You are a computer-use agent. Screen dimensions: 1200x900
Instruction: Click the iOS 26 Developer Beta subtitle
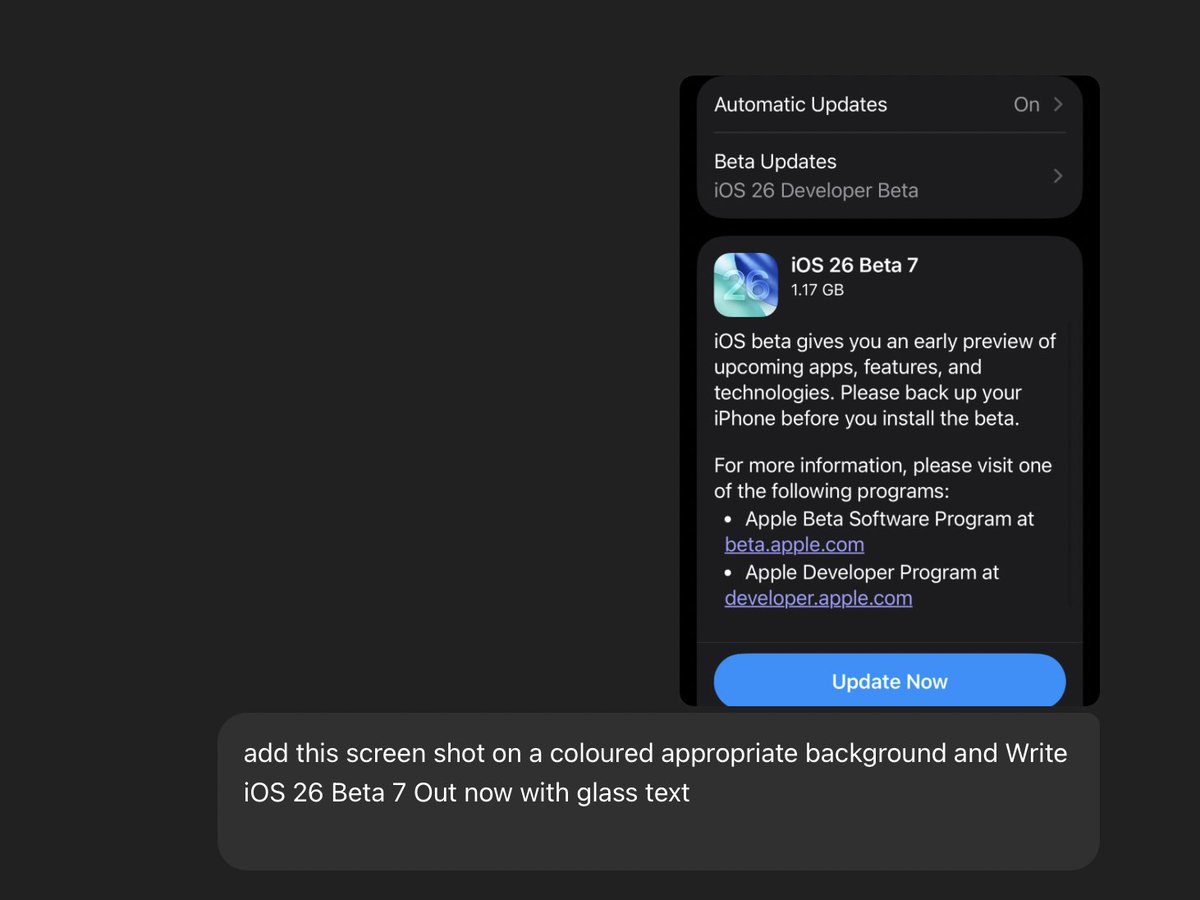816,190
